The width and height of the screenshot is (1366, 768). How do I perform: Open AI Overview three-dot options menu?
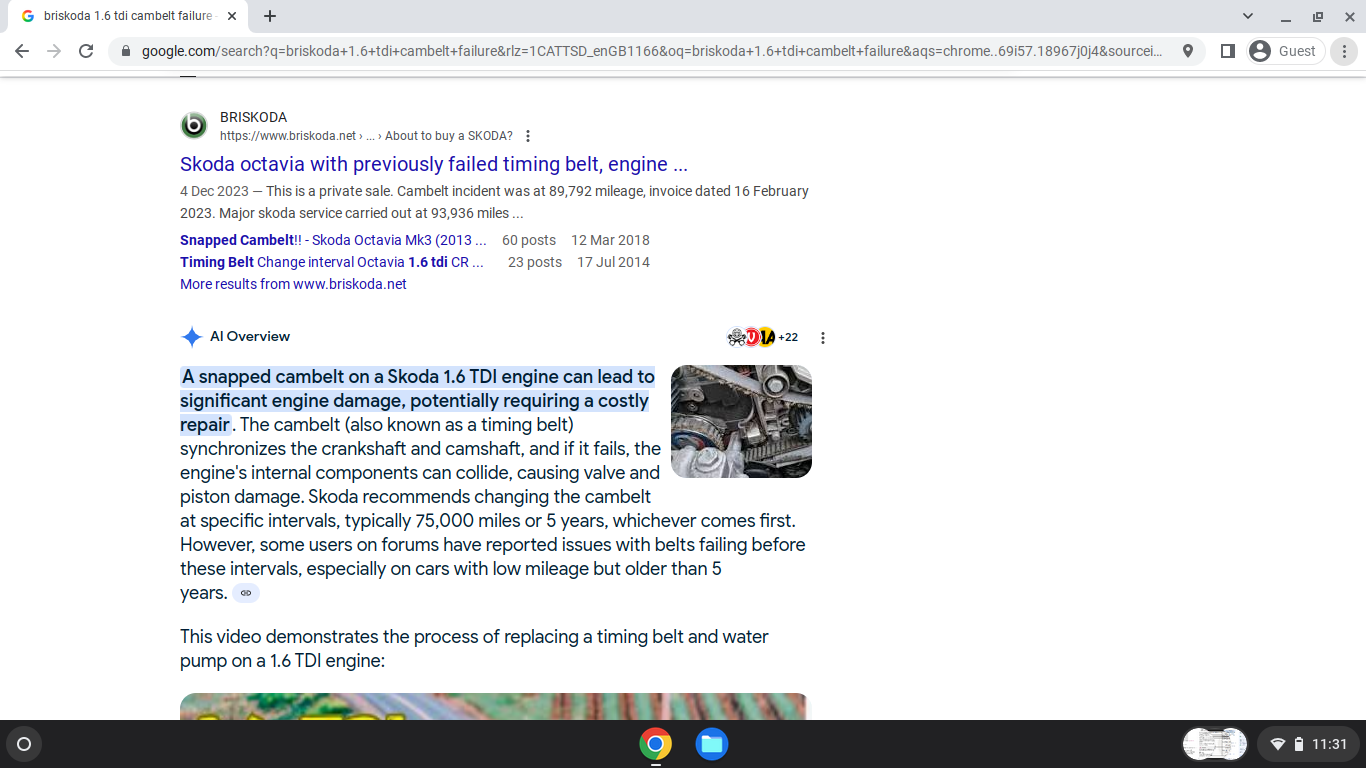pos(823,338)
